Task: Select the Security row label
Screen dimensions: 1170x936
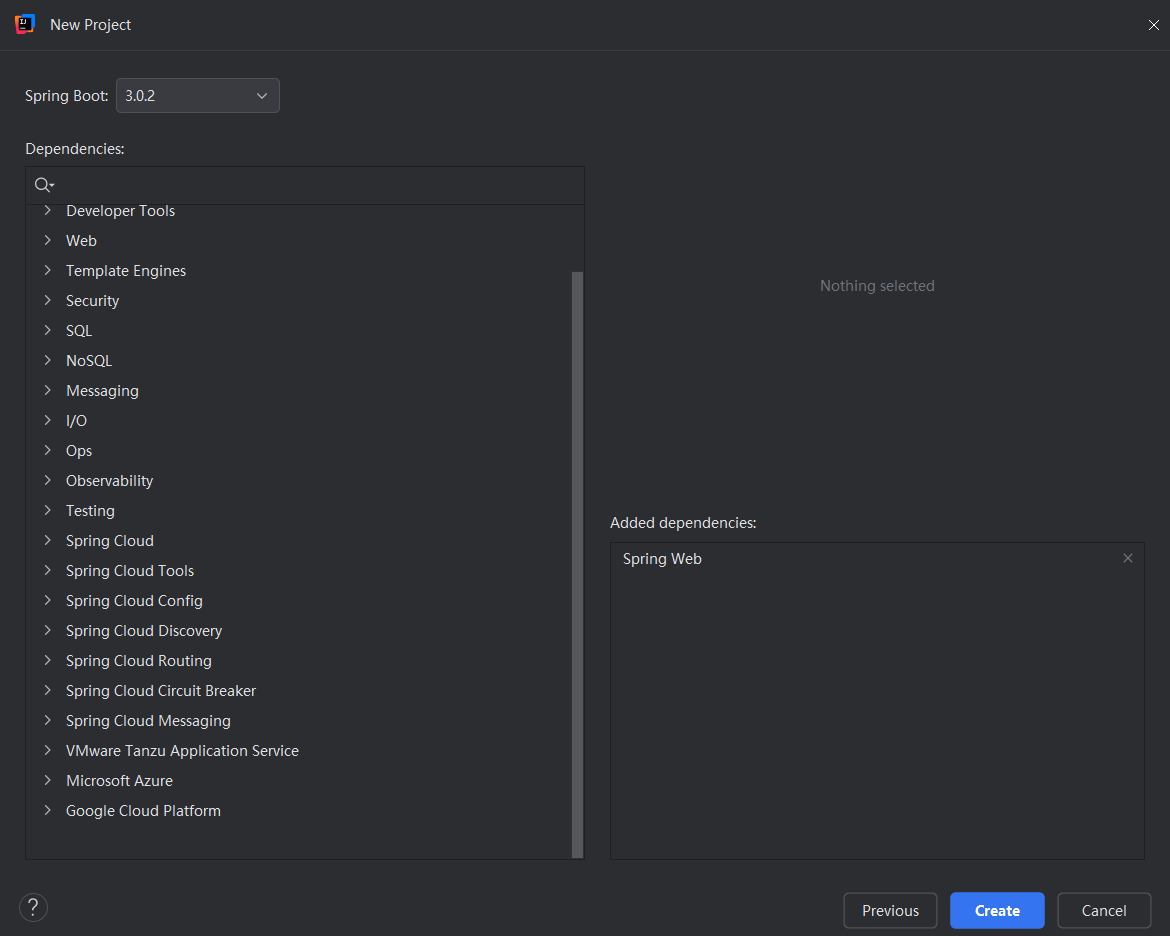Action: [93, 301]
